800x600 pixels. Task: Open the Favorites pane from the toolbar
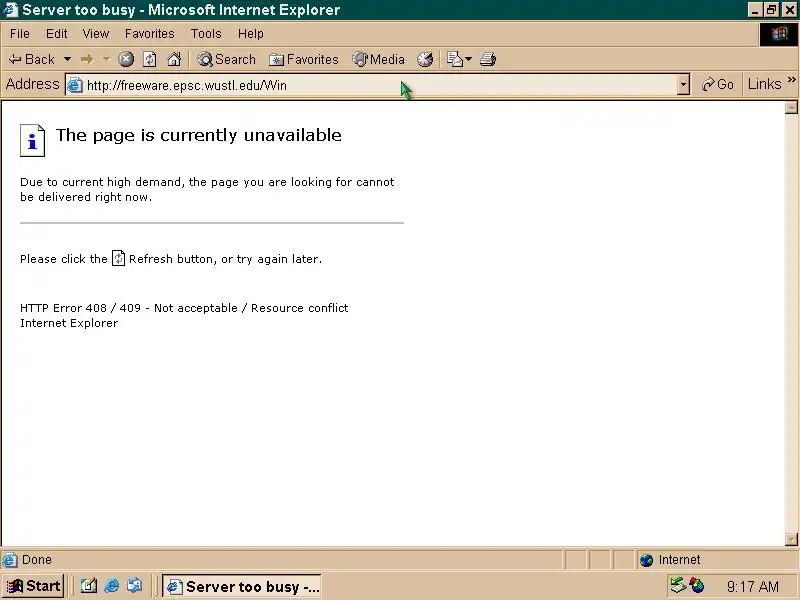304,59
